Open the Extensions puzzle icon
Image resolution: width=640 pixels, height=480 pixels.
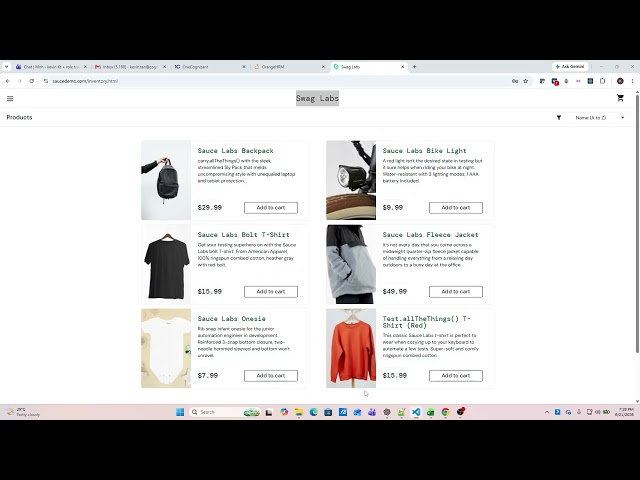click(602, 81)
